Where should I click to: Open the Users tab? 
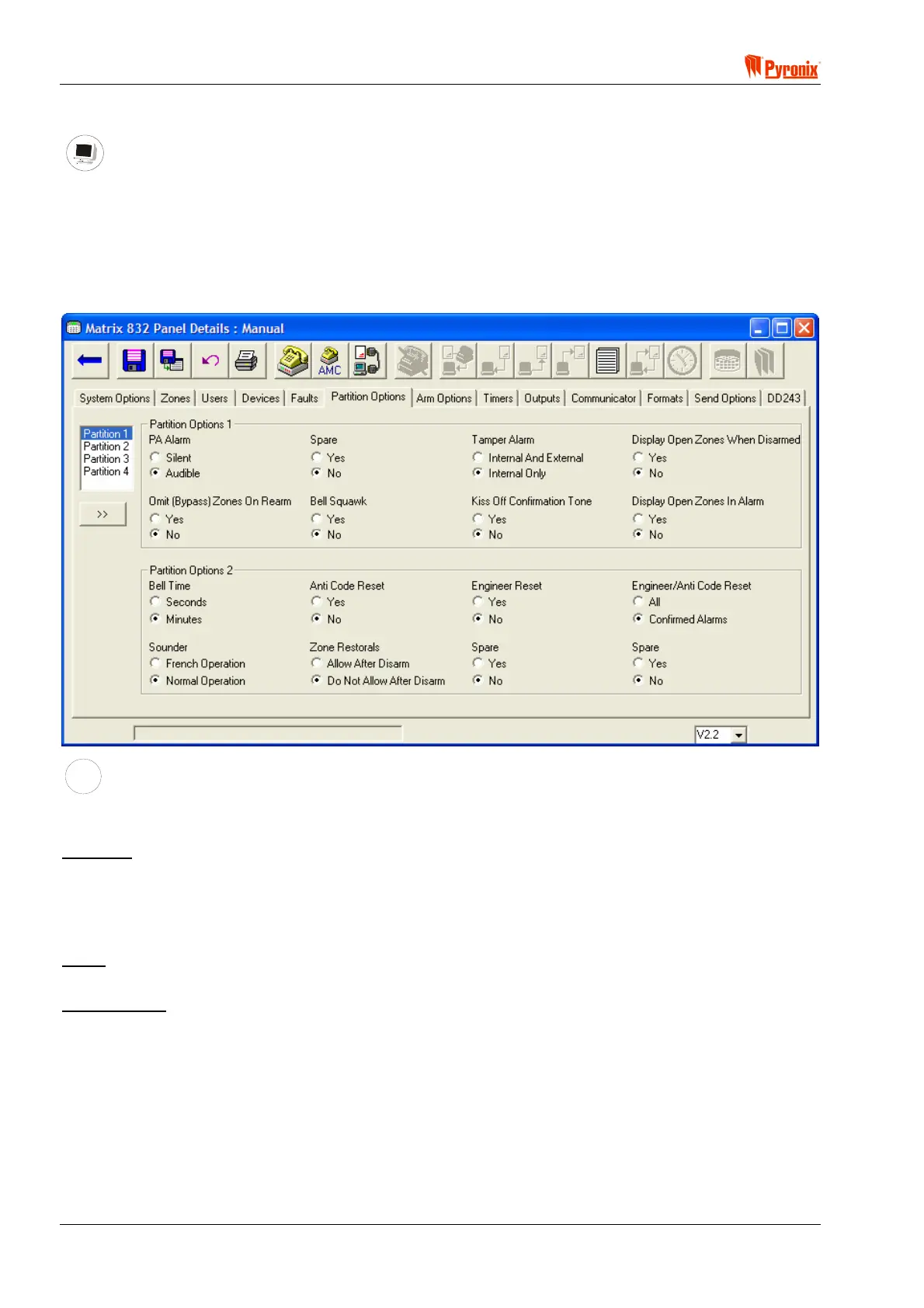pyautogui.click(x=215, y=398)
